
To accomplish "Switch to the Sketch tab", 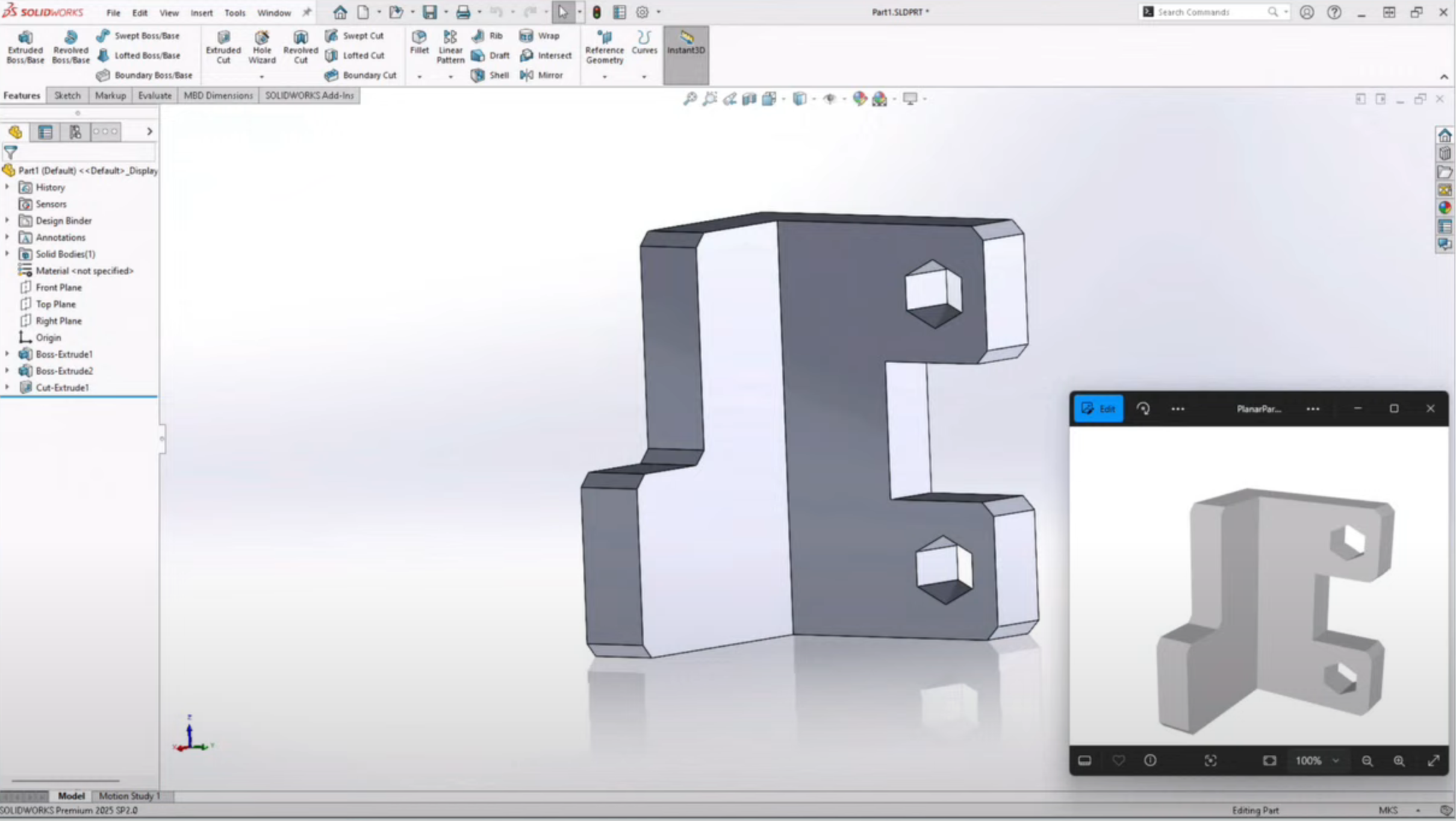I will tap(67, 96).
